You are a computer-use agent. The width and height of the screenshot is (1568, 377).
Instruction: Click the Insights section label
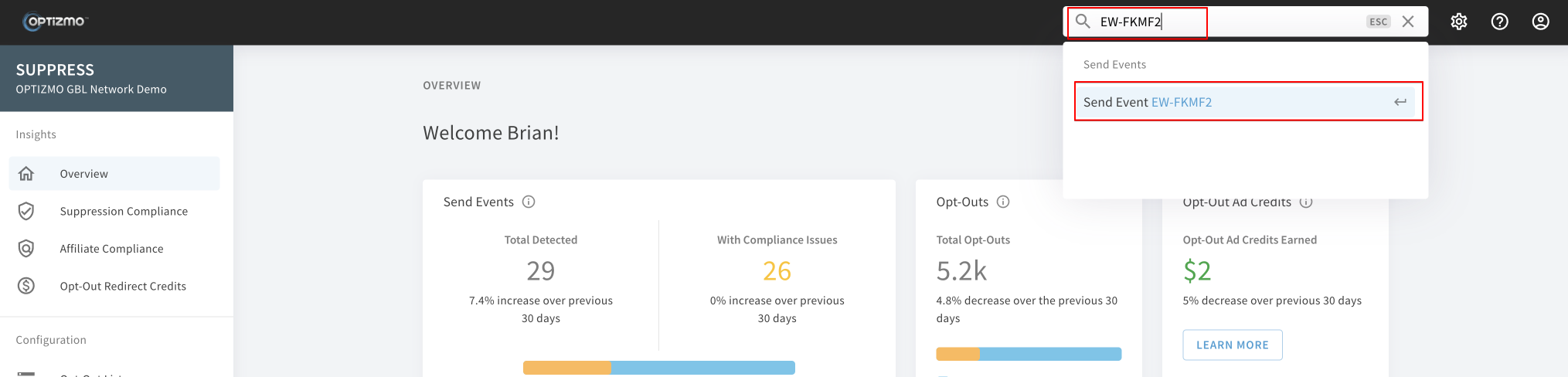point(36,134)
